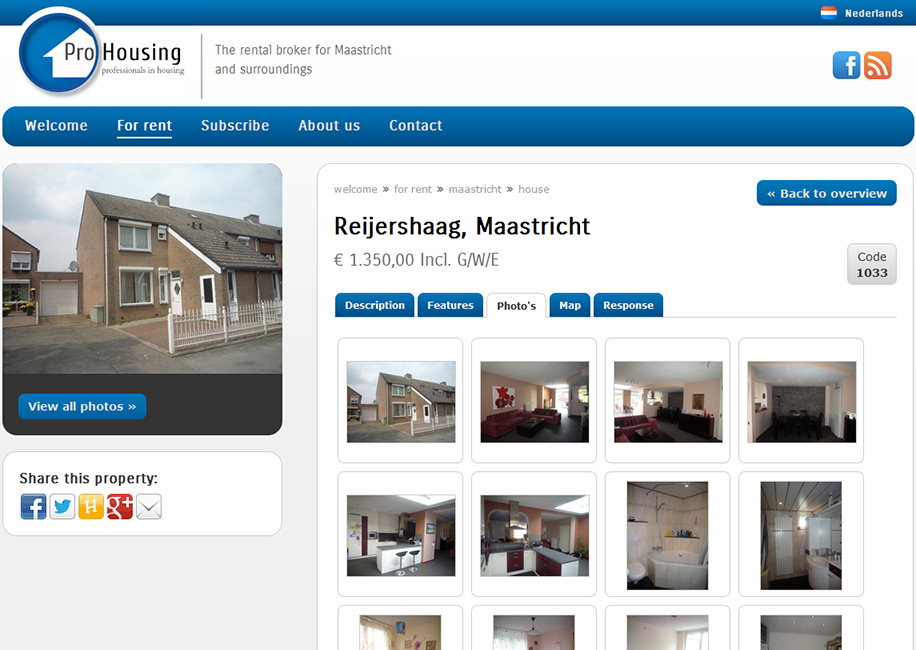Image resolution: width=916 pixels, height=650 pixels.
Task: Share property on Twitter
Action: (x=62, y=506)
